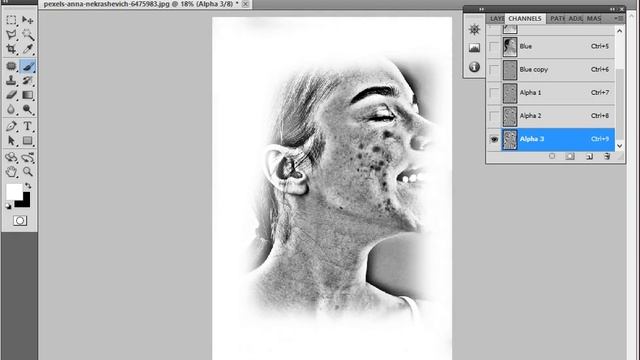Viewport: 640px width, 360px height.
Task: Pick the Clone Stamp tool
Action: coord(11,80)
